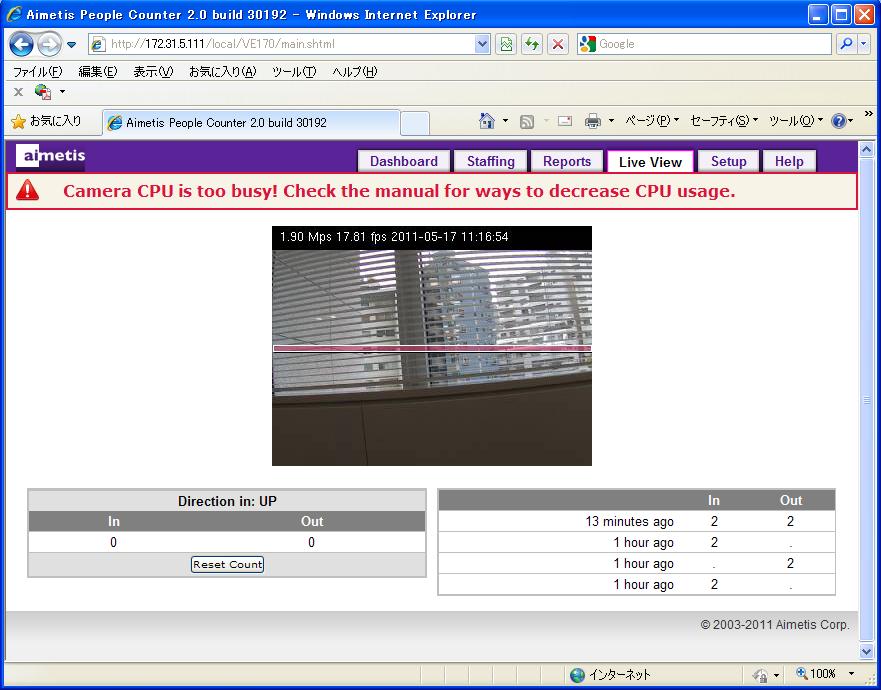Expand the Home button dropdown arrow

tap(505, 120)
